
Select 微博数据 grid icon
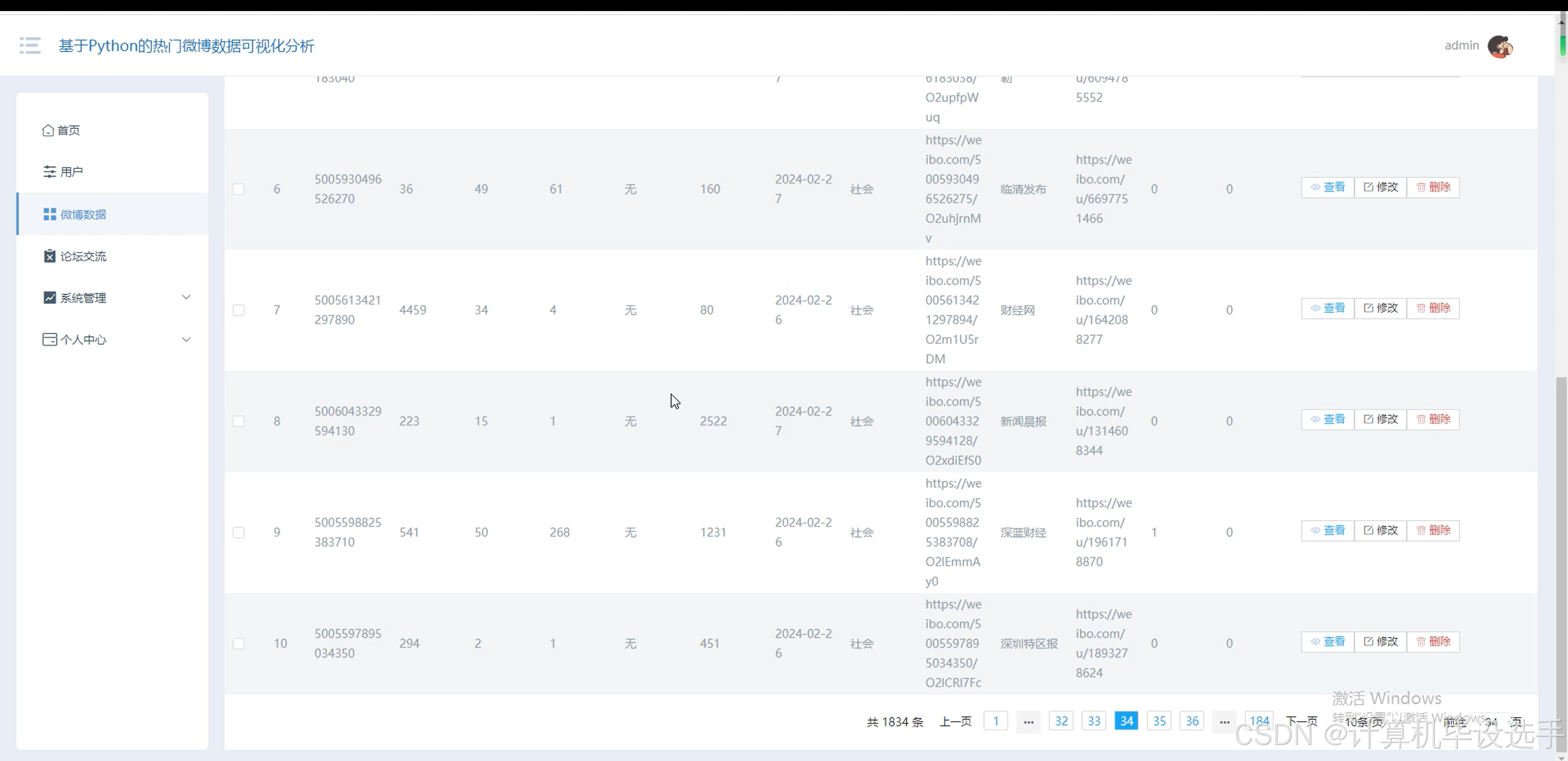49,214
